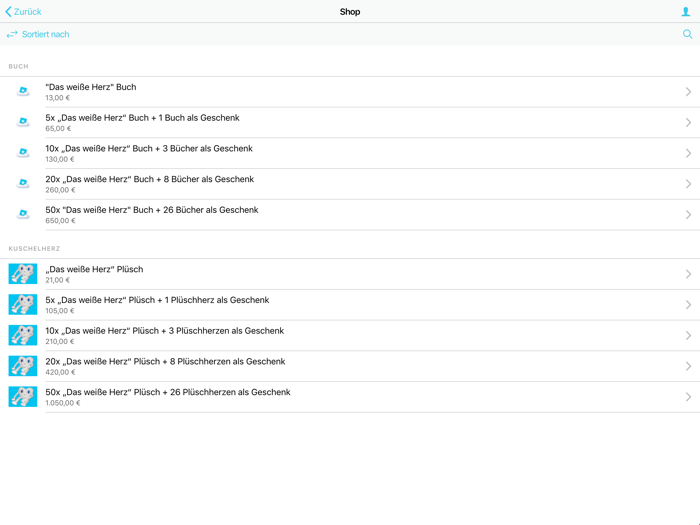This screenshot has width=700, height=525.
Task: Expand 10x Buch + 3 Bücher chevron
Action: coord(688,153)
